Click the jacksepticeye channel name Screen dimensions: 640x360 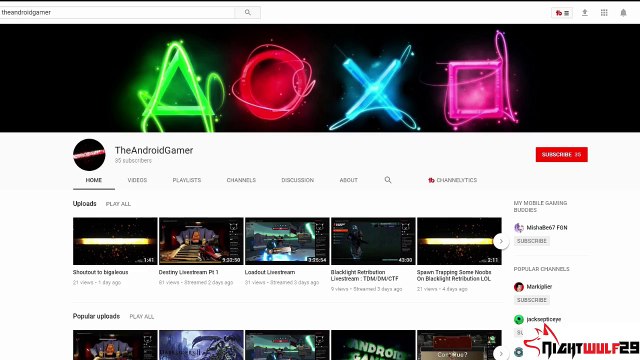point(544,319)
